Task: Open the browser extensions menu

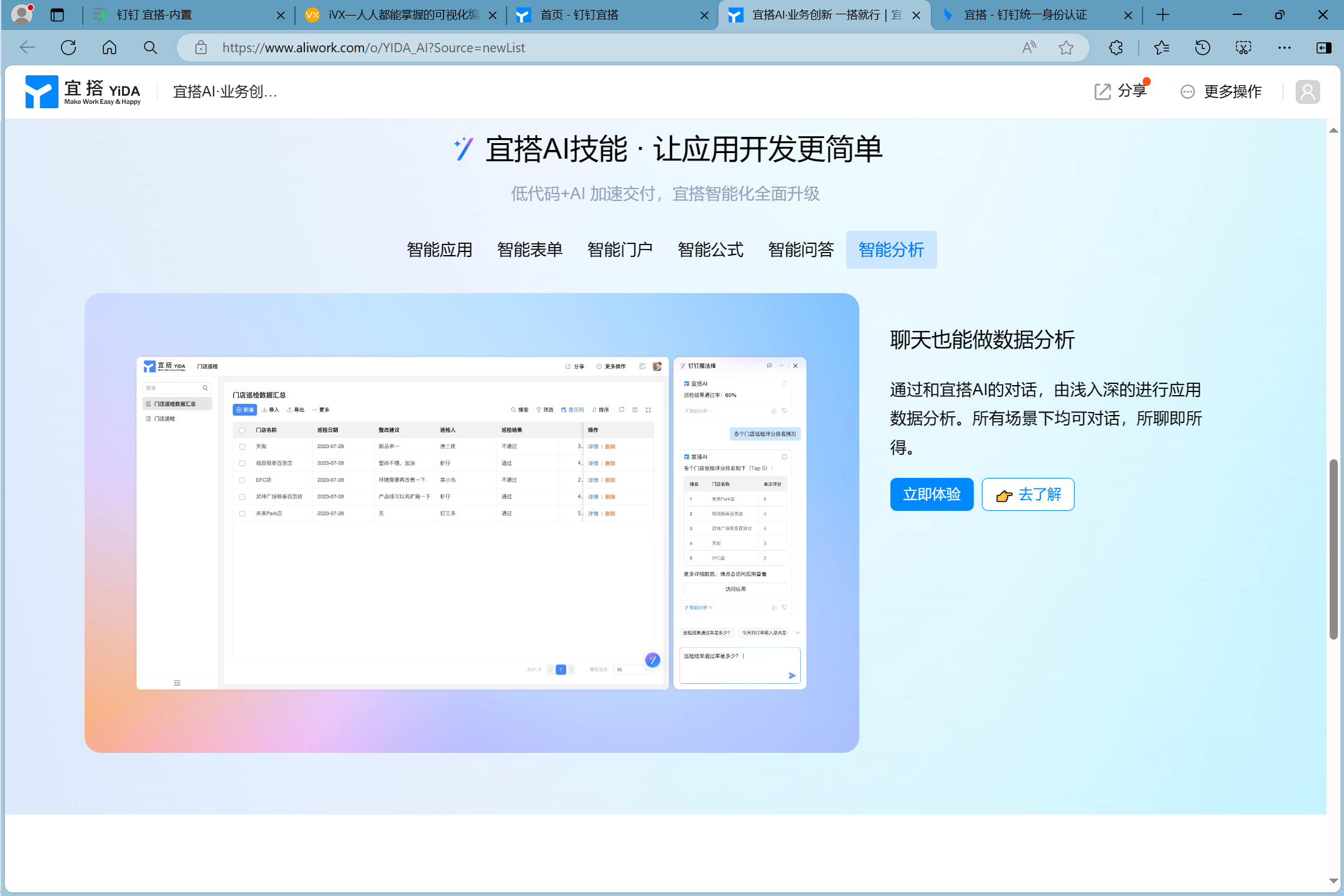Action: [1116, 47]
